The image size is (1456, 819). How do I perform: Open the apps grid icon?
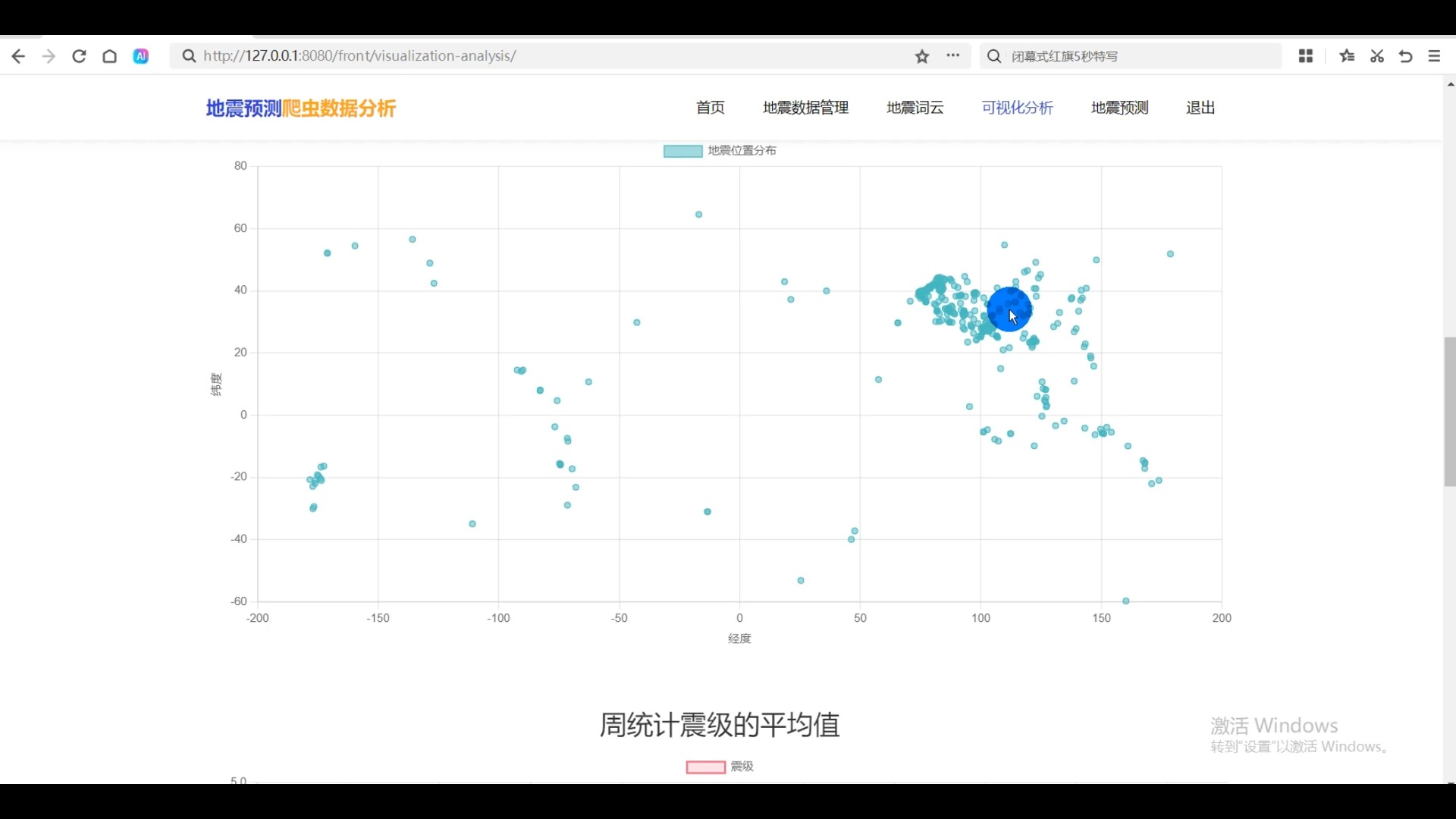click(1306, 56)
